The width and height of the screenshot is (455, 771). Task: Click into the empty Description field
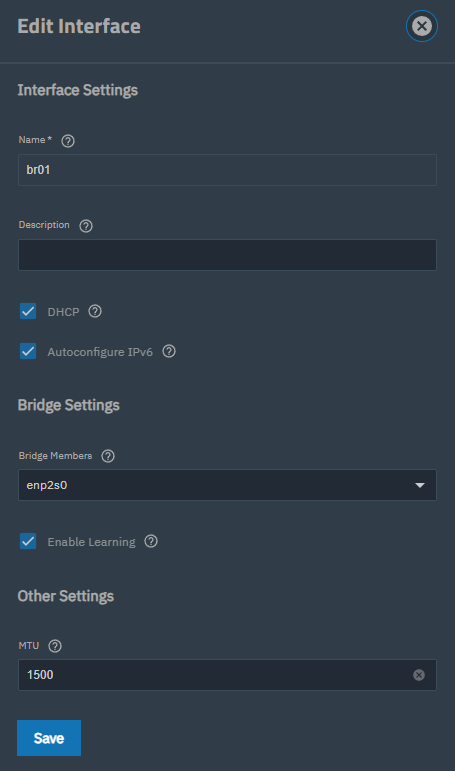[x=227, y=255]
